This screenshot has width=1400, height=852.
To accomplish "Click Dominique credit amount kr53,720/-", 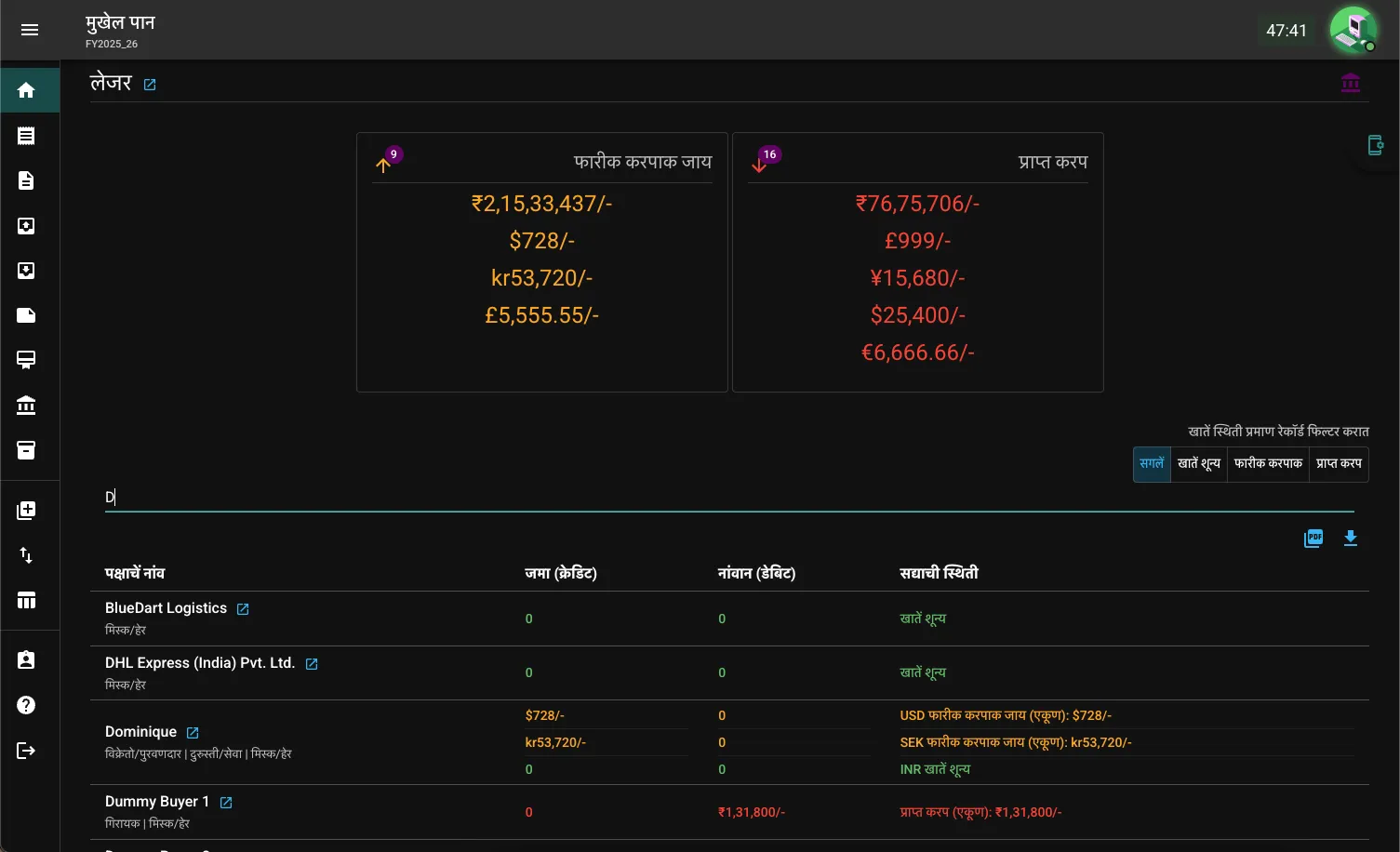I will pyautogui.click(x=555, y=742).
